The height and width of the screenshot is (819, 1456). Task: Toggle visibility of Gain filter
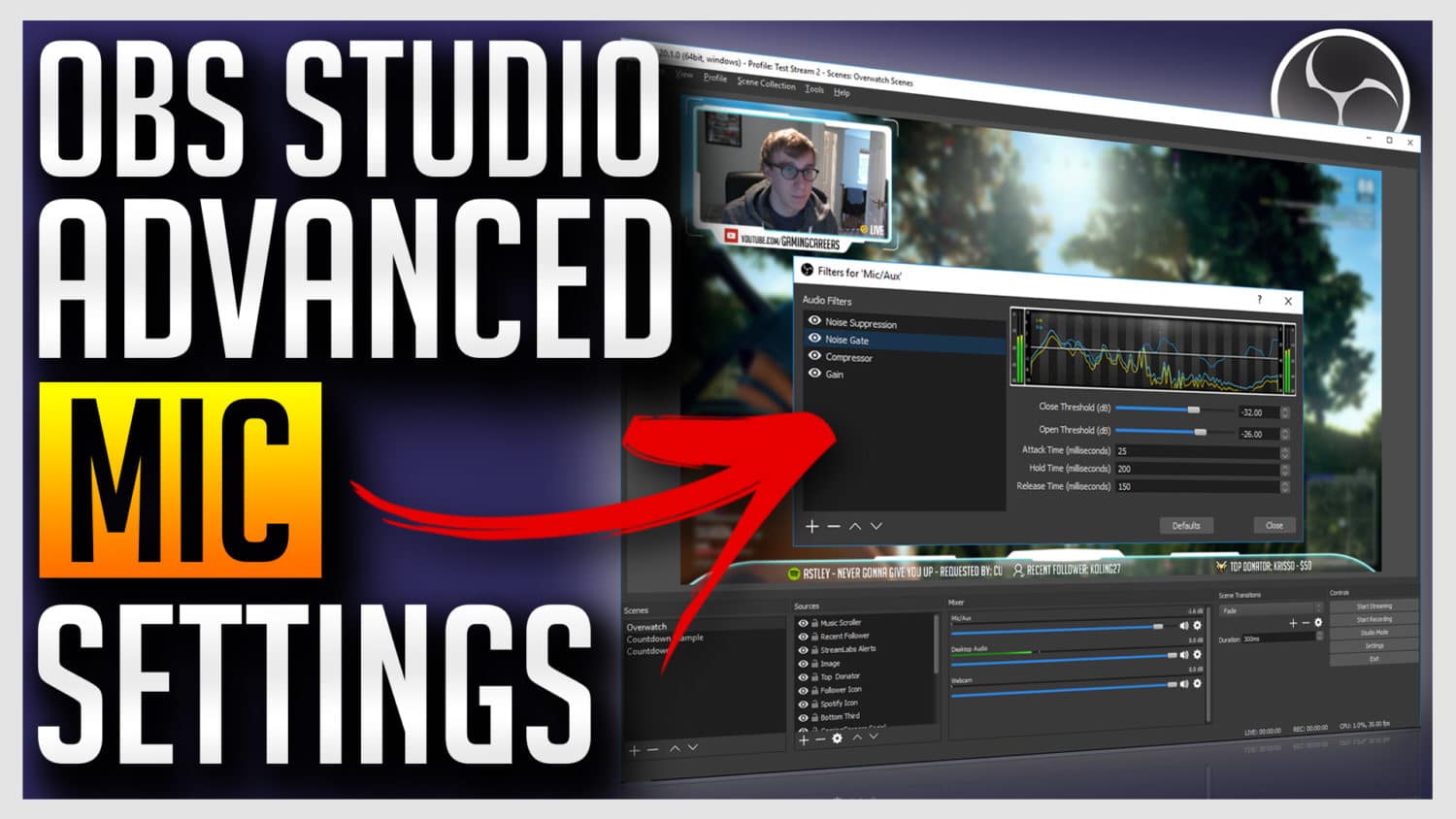point(814,373)
